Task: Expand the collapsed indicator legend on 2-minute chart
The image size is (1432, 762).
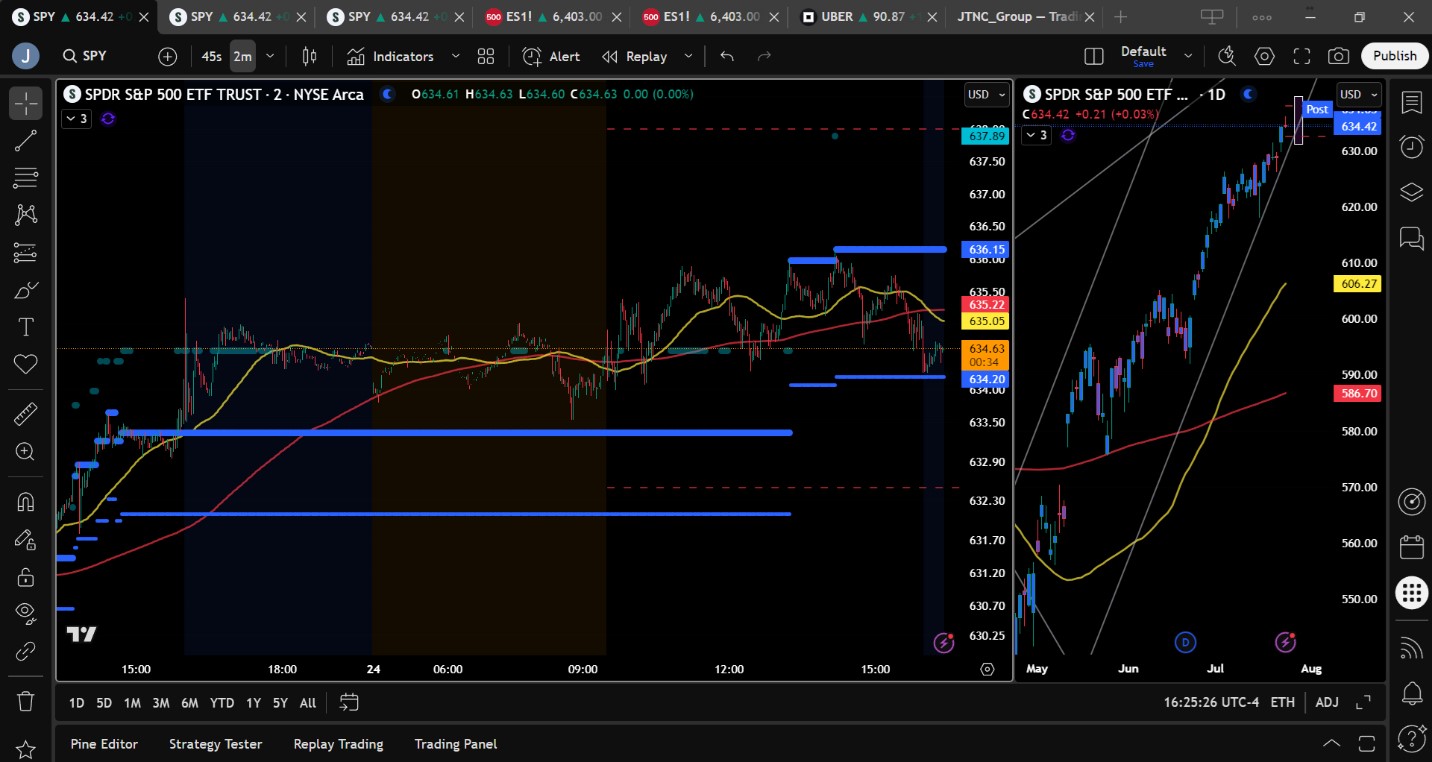Action: tap(77, 118)
